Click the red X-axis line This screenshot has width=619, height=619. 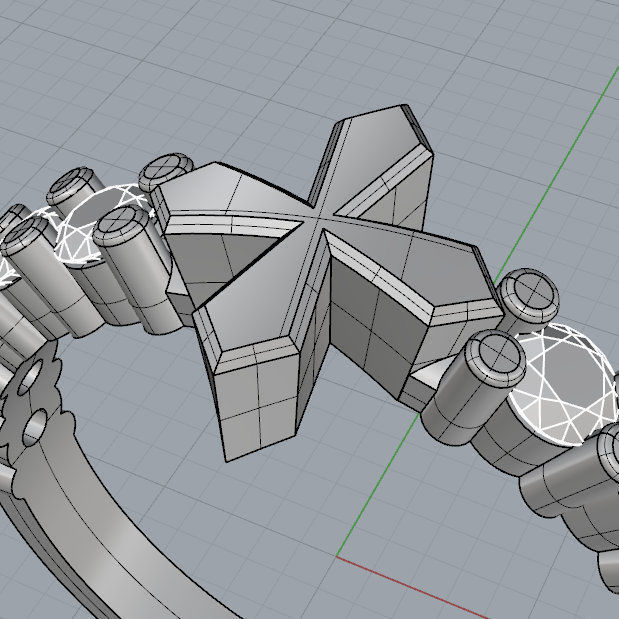(413, 587)
